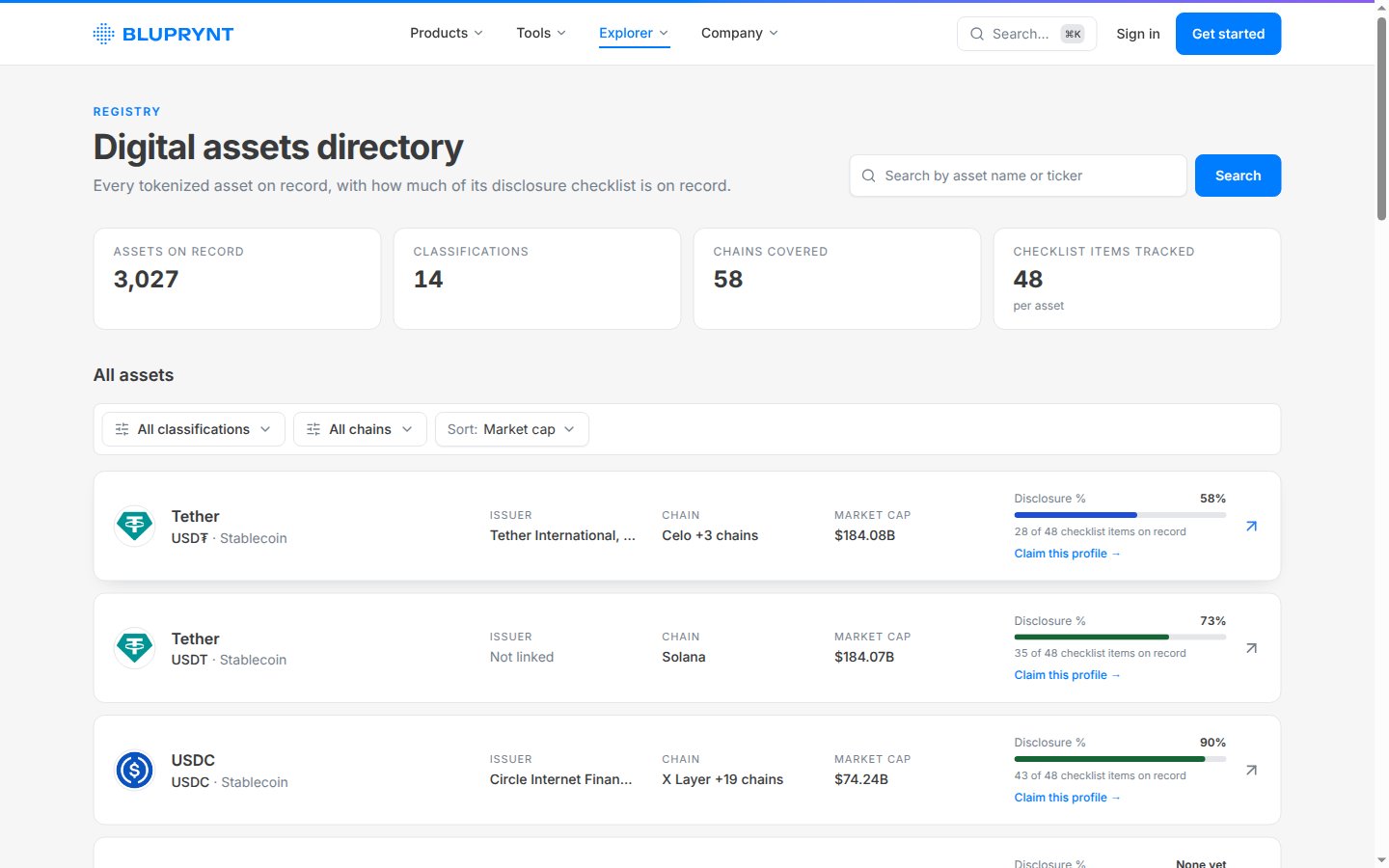Click Sign in
The width and height of the screenshot is (1389, 868).
point(1138,34)
